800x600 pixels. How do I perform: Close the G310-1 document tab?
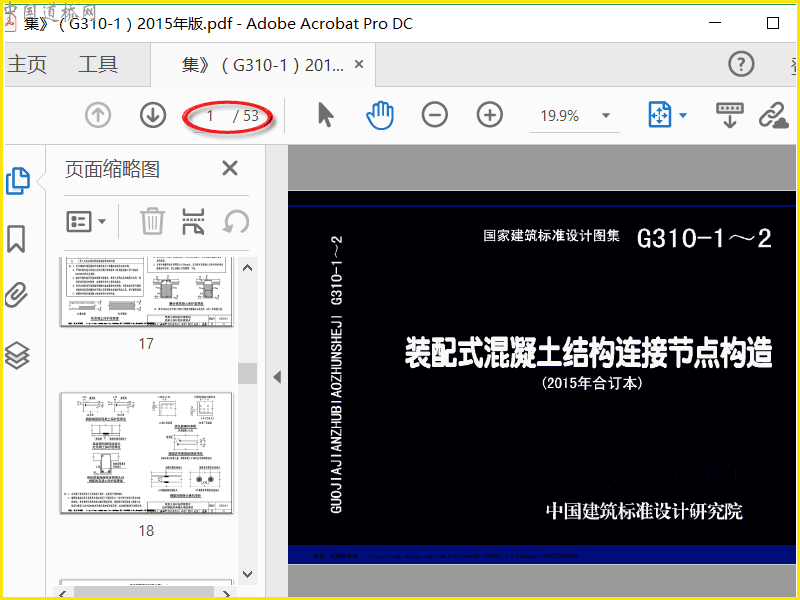click(359, 64)
